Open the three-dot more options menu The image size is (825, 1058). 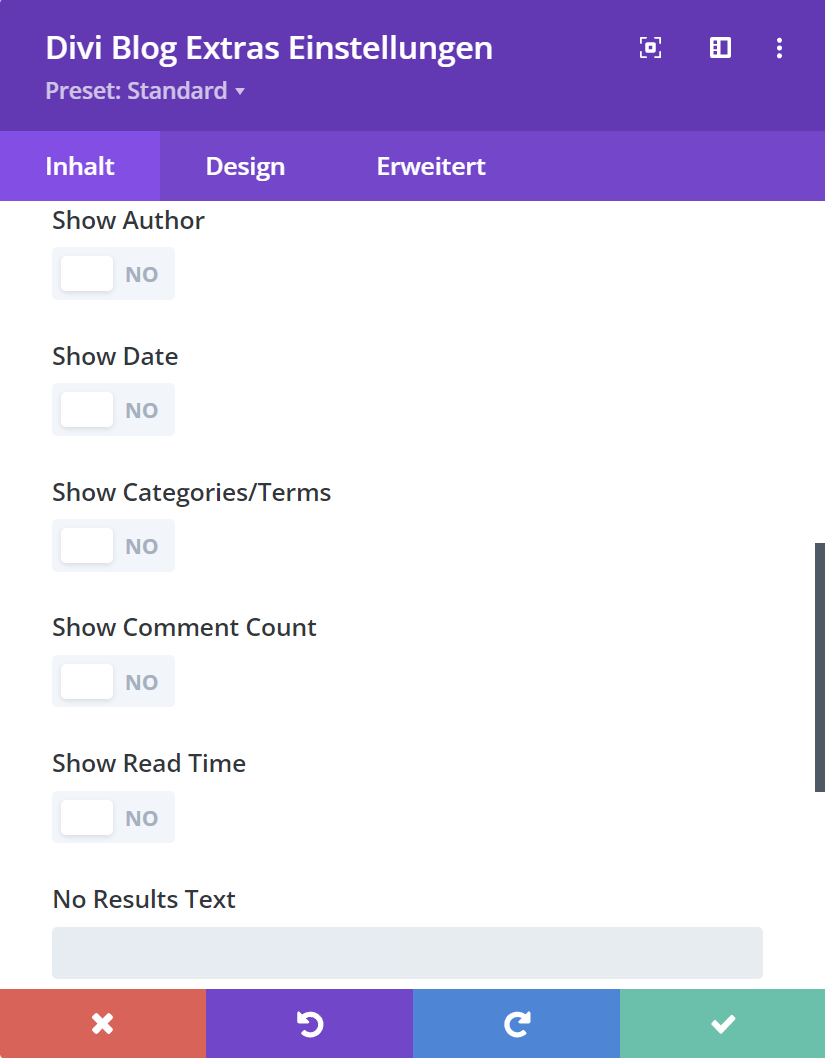click(x=780, y=48)
